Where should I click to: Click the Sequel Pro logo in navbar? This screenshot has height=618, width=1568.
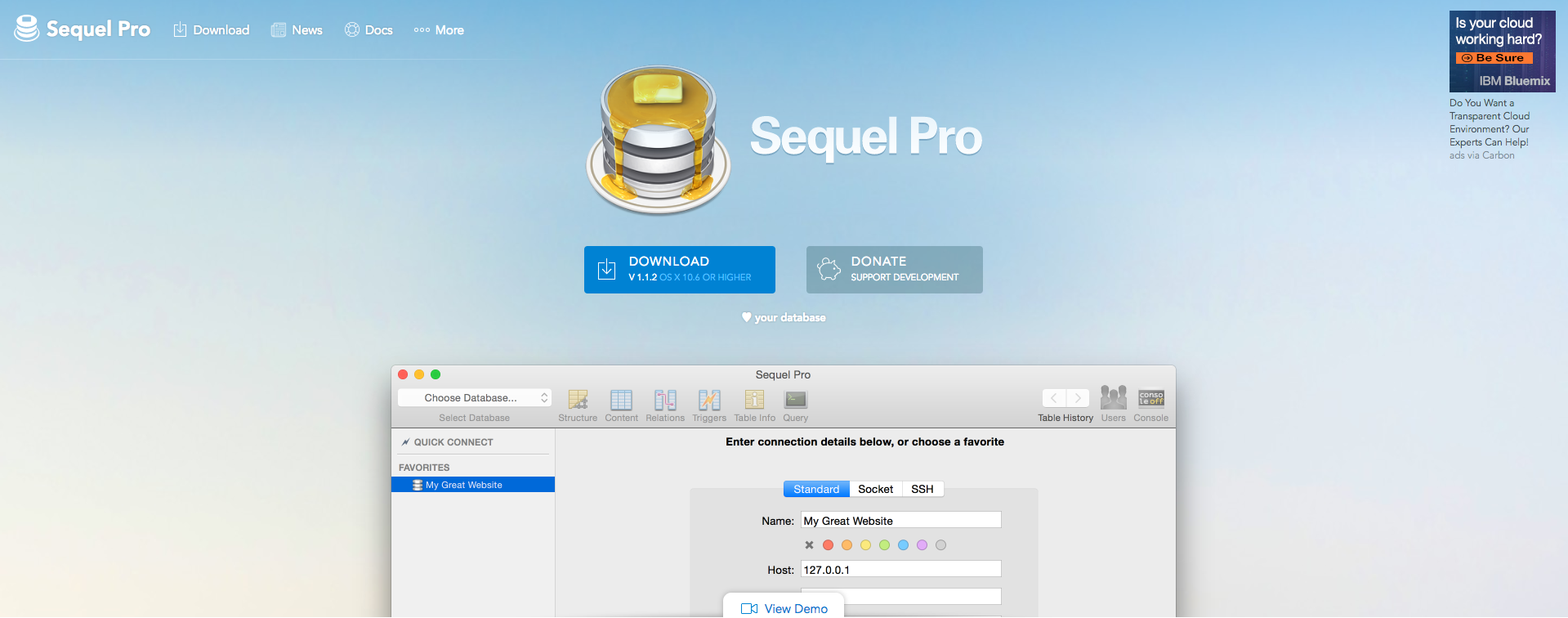pyautogui.click(x=83, y=29)
